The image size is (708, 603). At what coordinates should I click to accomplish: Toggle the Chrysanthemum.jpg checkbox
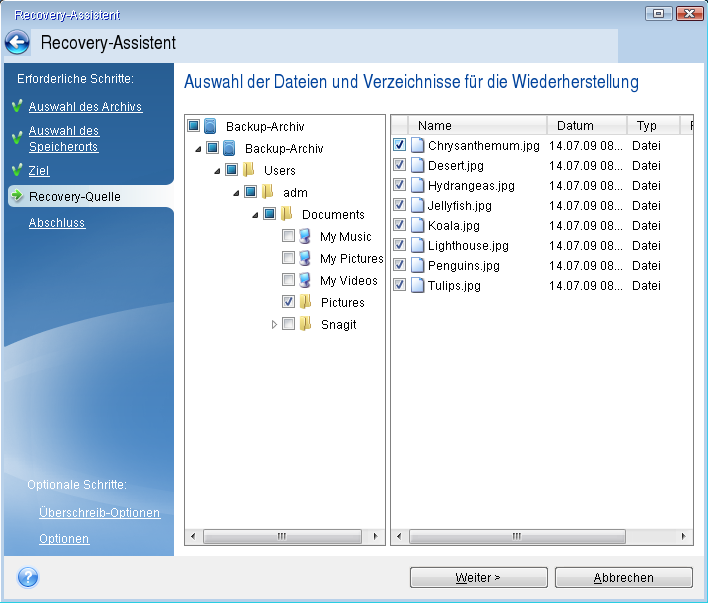click(x=400, y=145)
